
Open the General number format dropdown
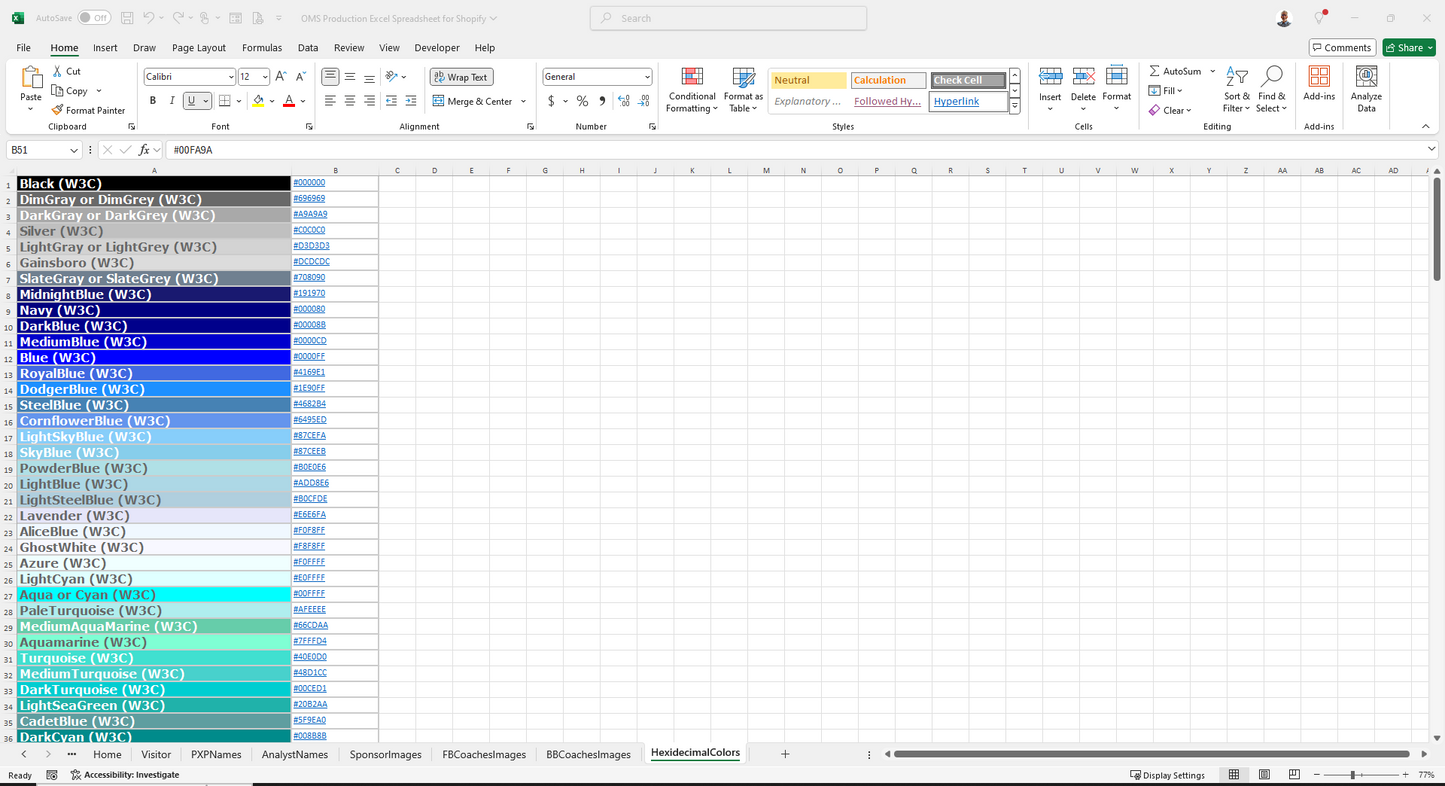[x=645, y=76]
